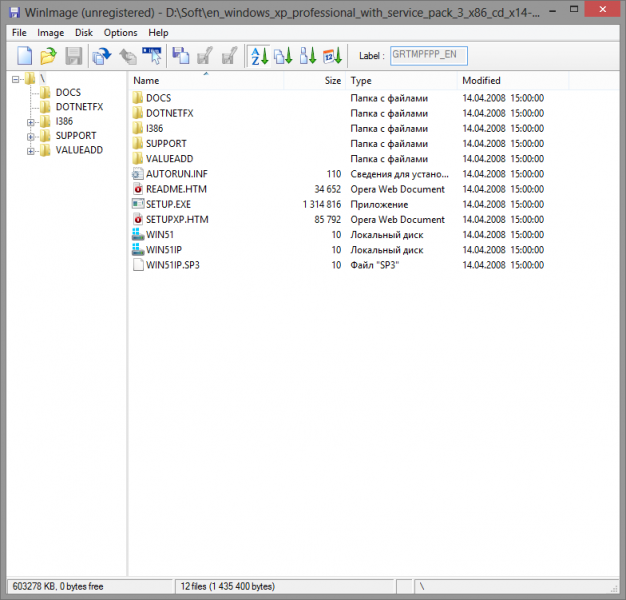Collapse the root folder tree node

(x=15, y=79)
